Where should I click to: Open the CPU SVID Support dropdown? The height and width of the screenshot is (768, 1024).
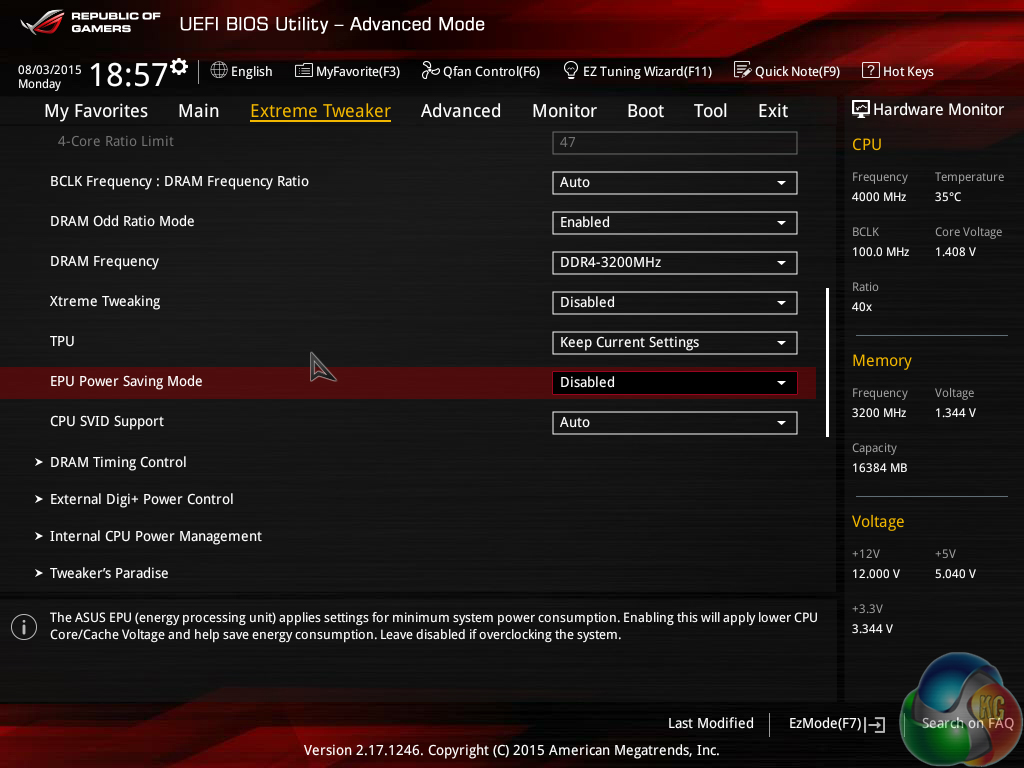[674, 423]
